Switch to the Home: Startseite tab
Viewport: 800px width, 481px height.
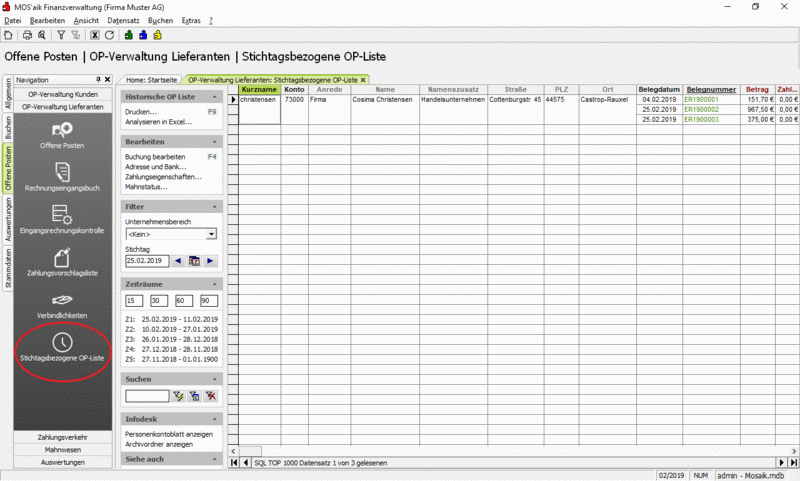pos(152,80)
